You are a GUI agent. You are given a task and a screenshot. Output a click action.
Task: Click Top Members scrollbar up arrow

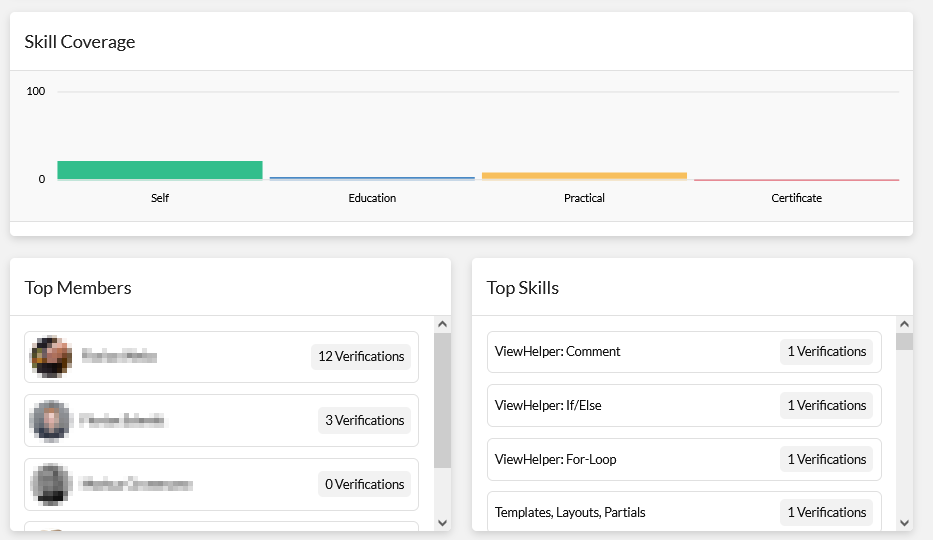pyautogui.click(x=442, y=324)
